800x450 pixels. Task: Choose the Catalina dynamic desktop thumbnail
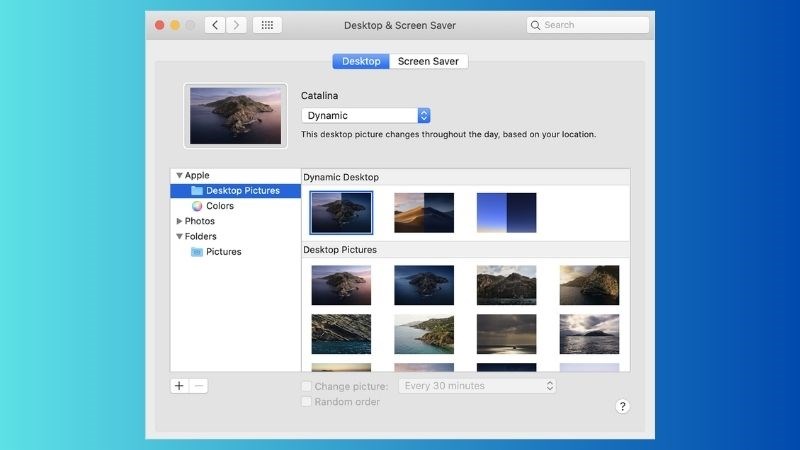(341, 213)
